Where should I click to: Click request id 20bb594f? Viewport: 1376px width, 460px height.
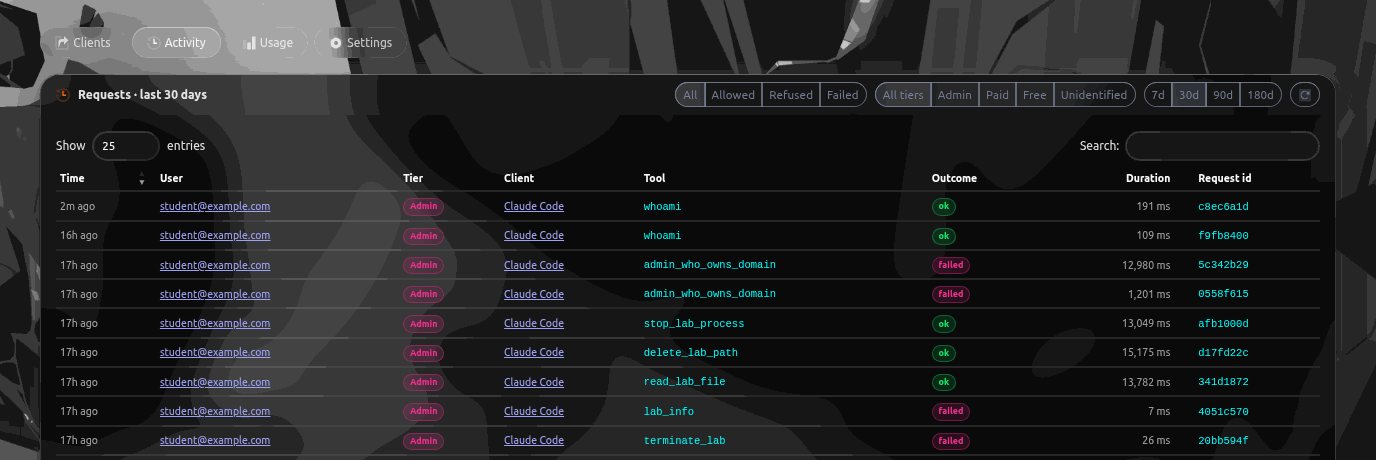(x=1223, y=441)
